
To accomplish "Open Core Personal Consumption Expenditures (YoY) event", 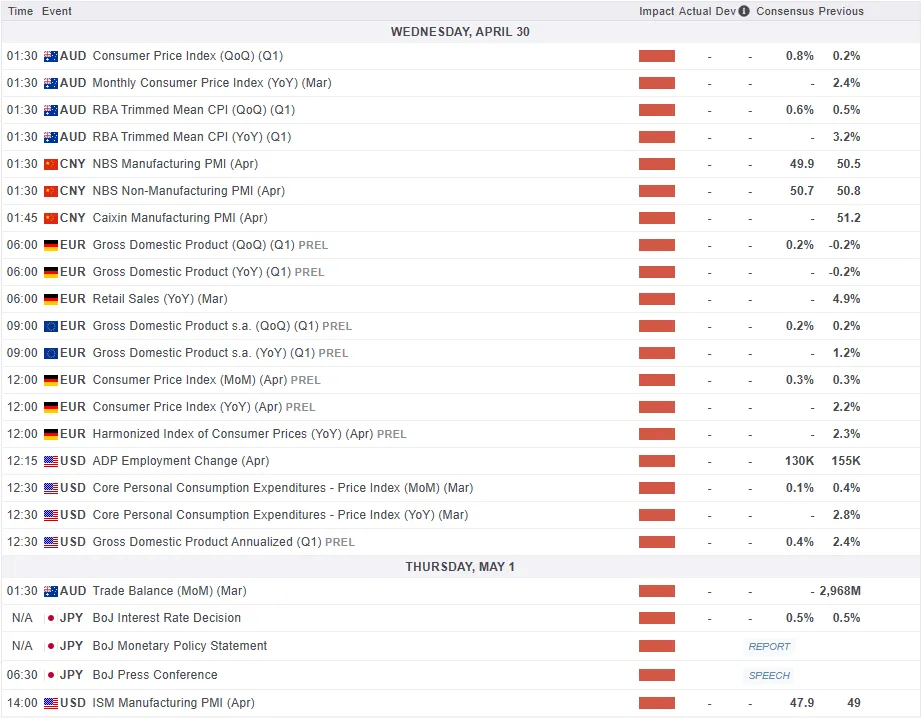I will point(280,515).
